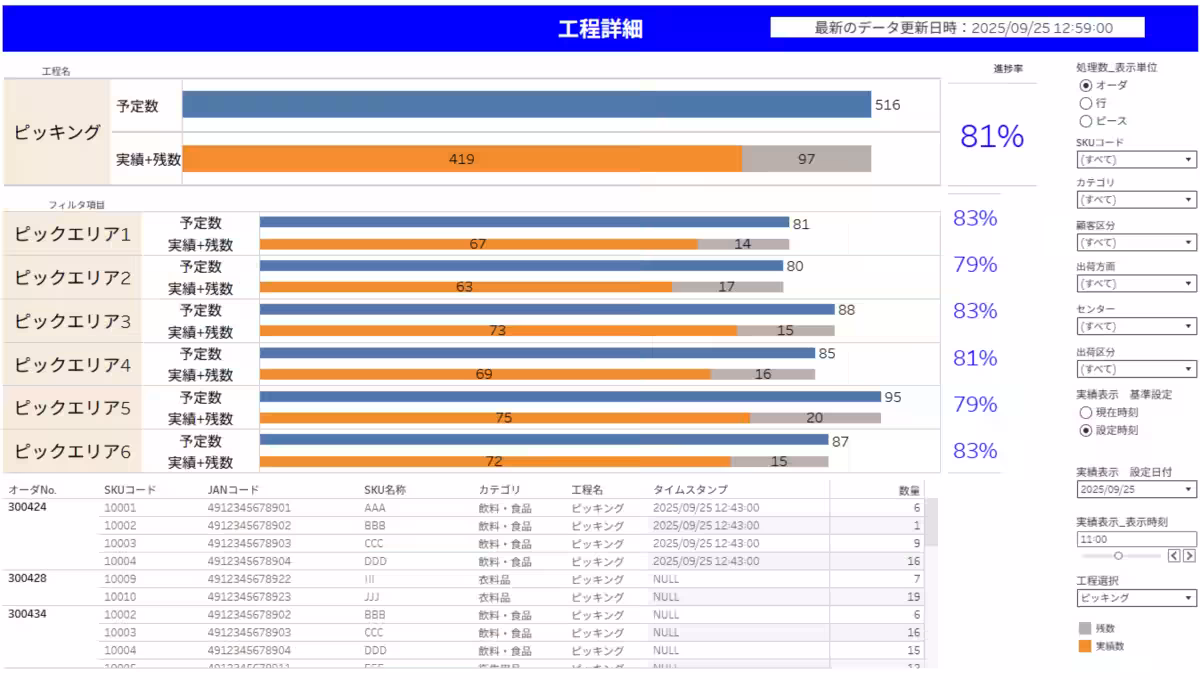Expand the カテゴリ filter dropdown

pos(1136,200)
